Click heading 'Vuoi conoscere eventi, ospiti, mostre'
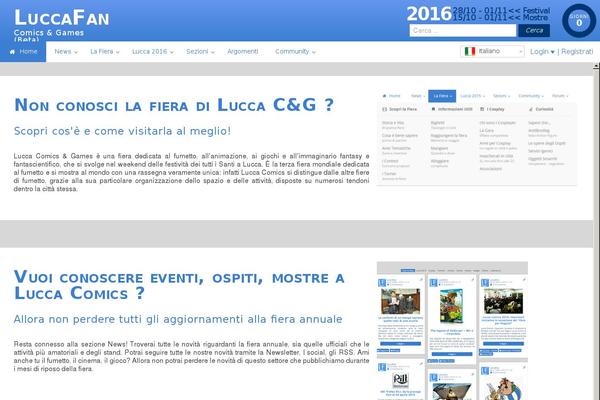 179,286
